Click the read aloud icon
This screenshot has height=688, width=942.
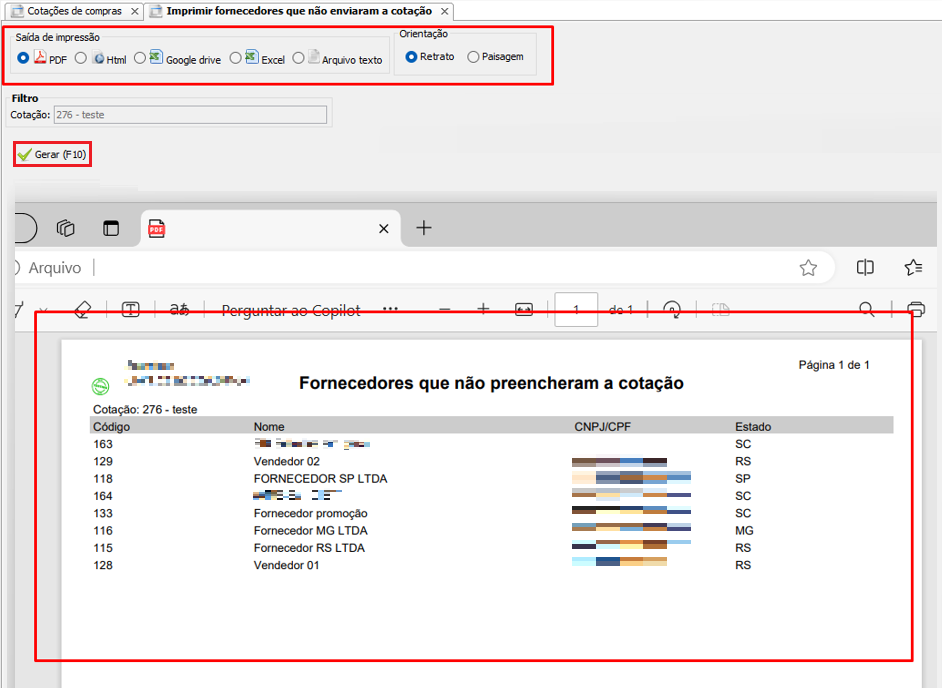tap(179, 310)
